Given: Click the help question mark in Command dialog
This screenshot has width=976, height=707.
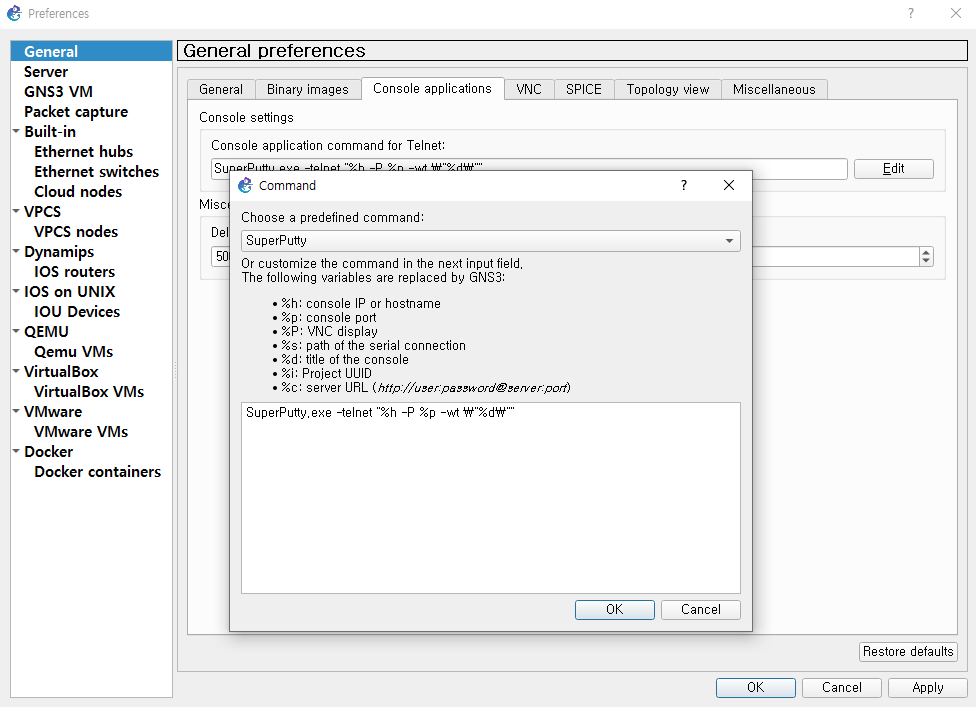Looking at the screenshot, I should click(683, 185).
